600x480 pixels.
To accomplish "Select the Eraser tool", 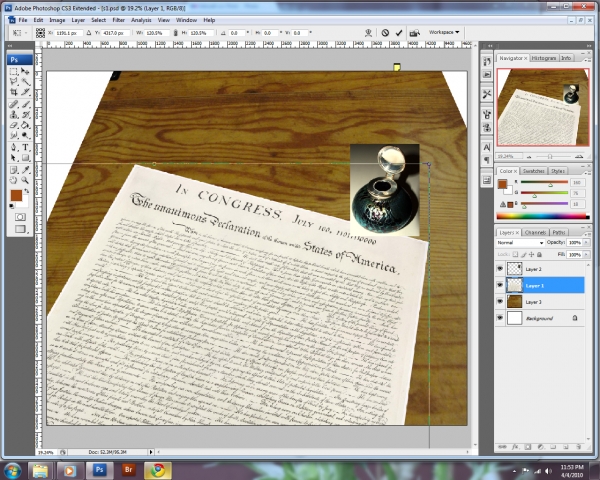I will 14,125.
